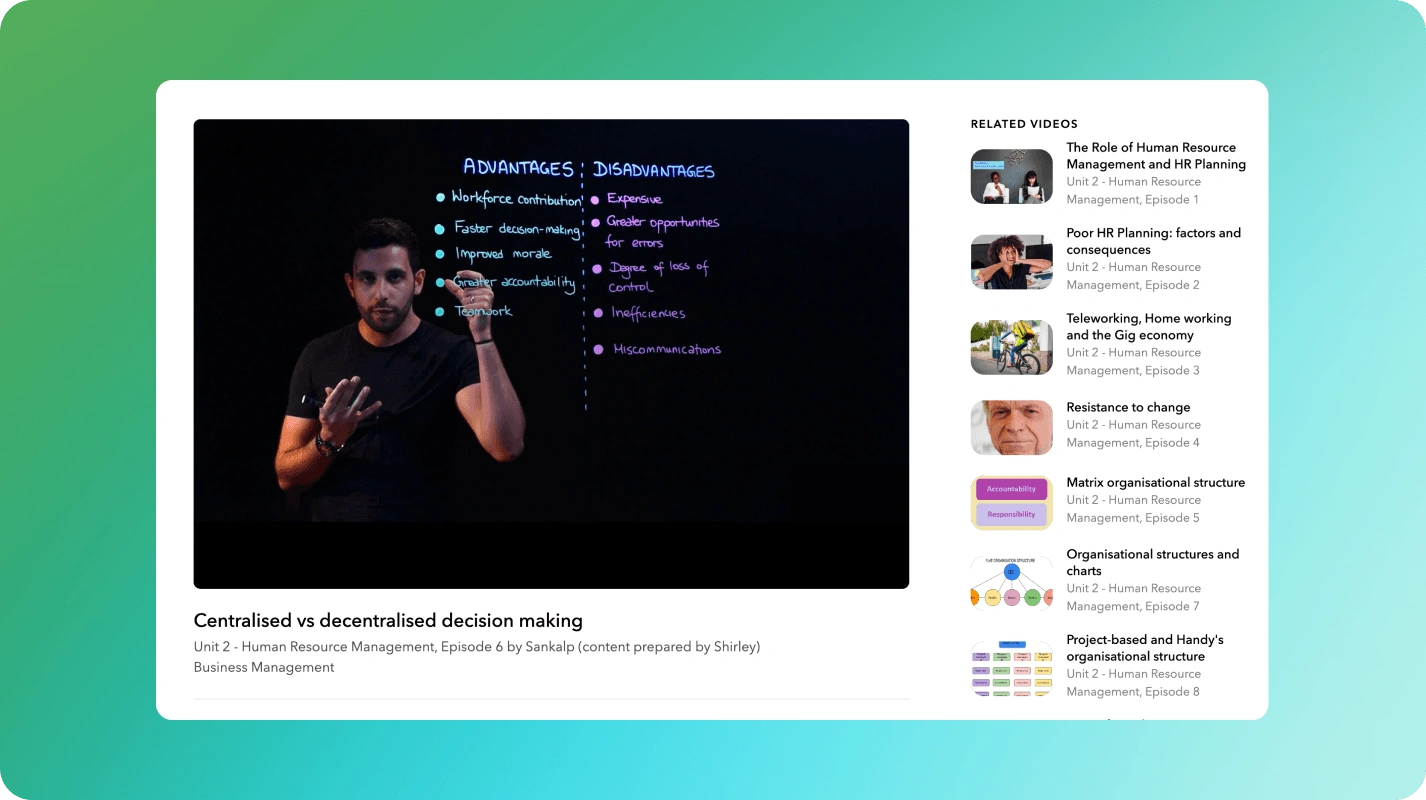Select 'Human Resource Management, Episode 7' subtitle text

point(1133,597)
